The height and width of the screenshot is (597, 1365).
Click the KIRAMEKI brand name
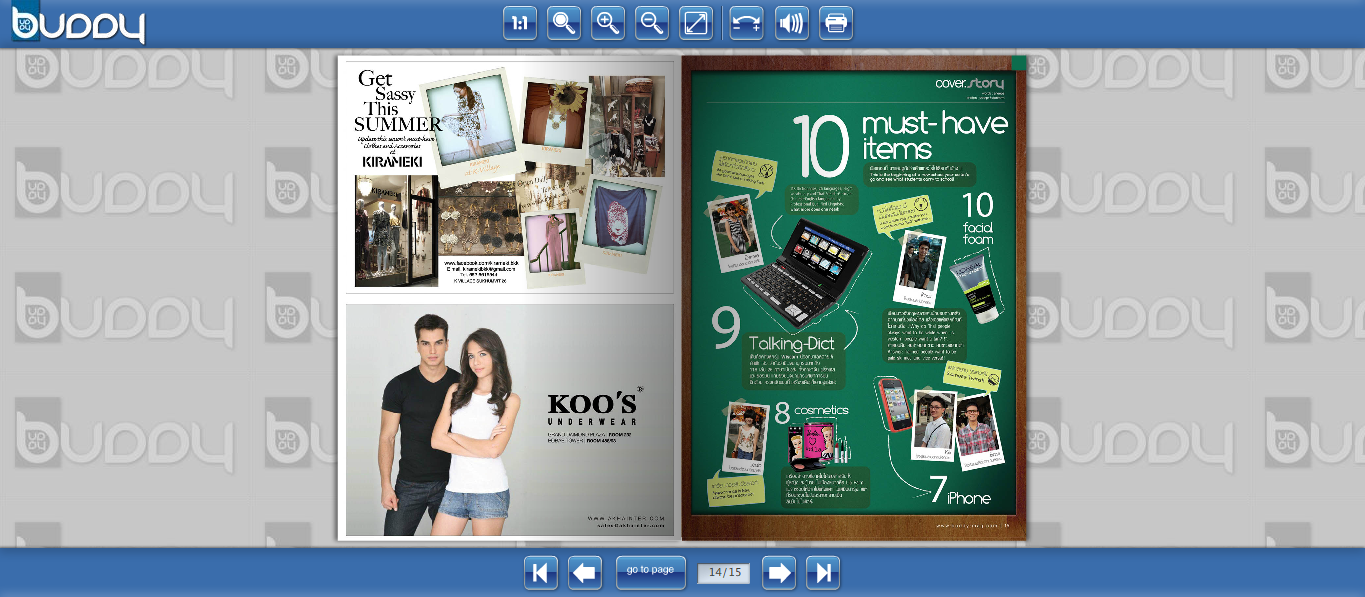(392, 161)
